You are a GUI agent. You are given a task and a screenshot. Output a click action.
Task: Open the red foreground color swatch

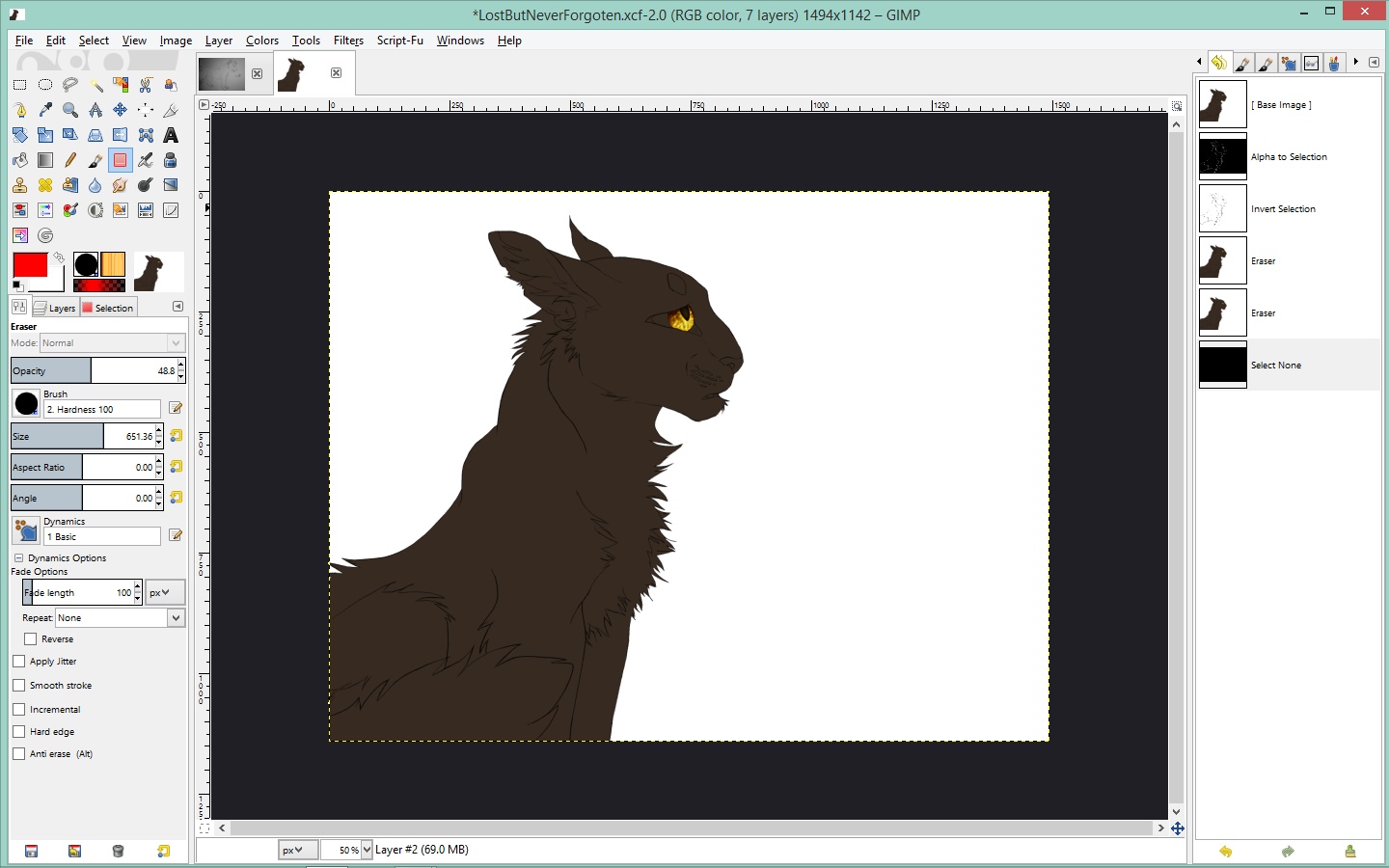point(30,265)
